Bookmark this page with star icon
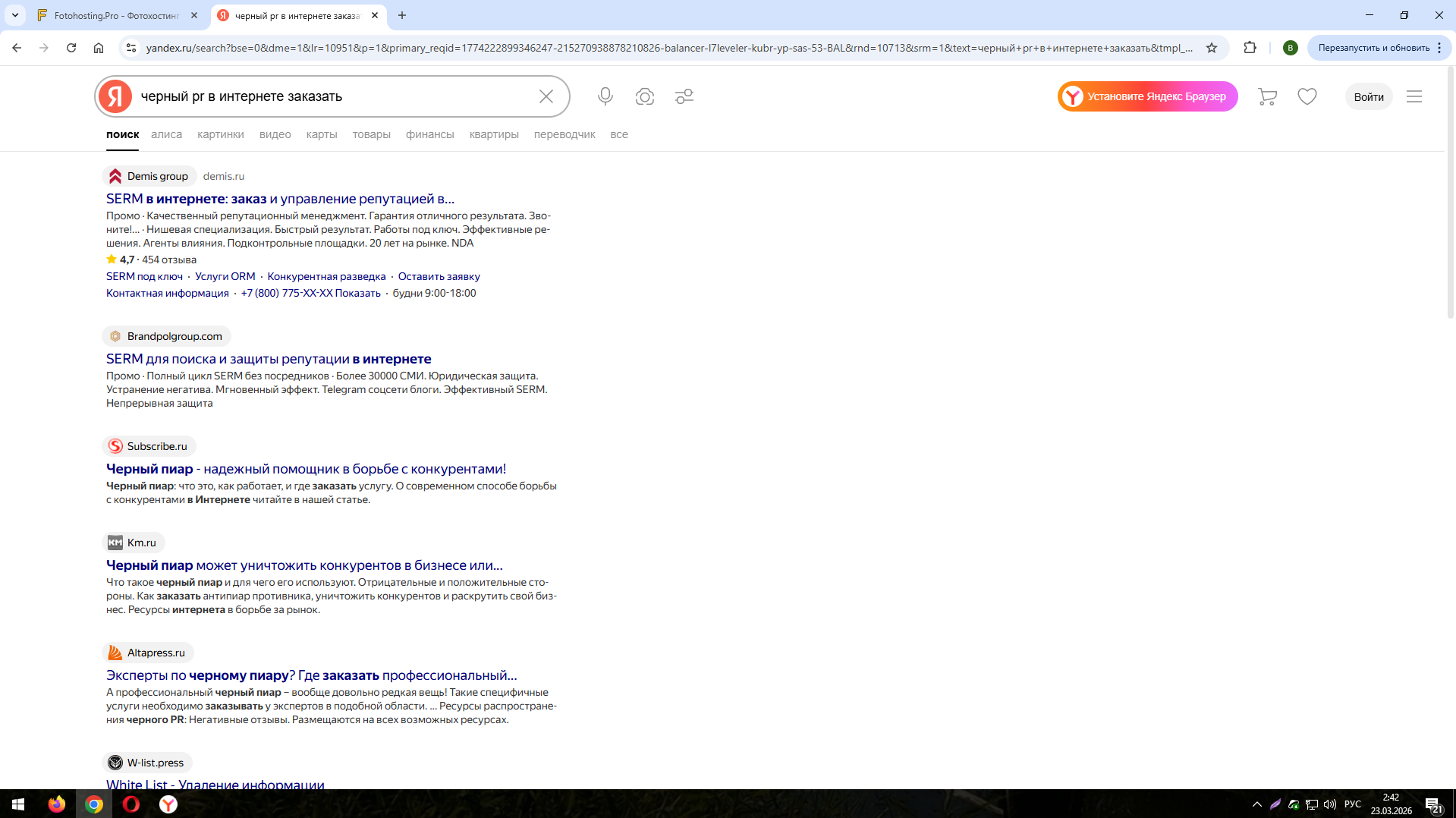 pyautogui.click(x=1212, y=48)
